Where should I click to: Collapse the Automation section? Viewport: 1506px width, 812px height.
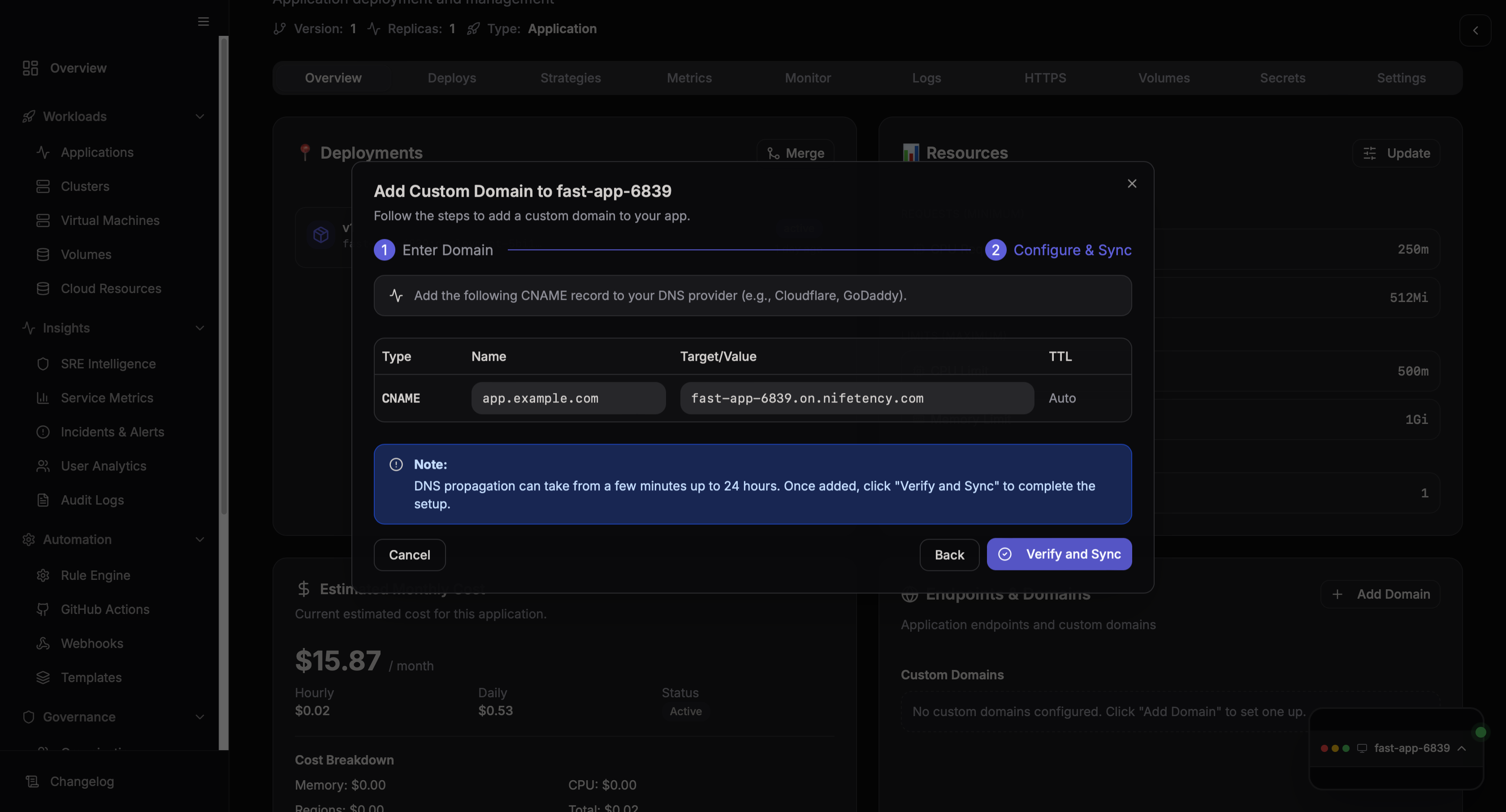click(200, 540)
